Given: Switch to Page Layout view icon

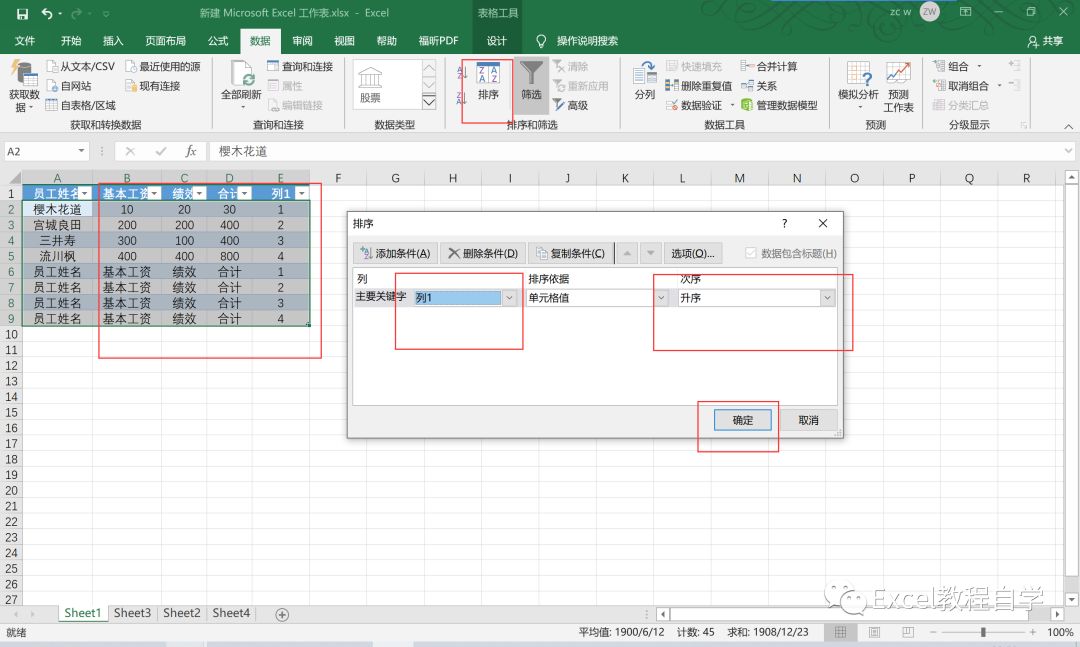Looking at the screenshot, I should [874, 632].
